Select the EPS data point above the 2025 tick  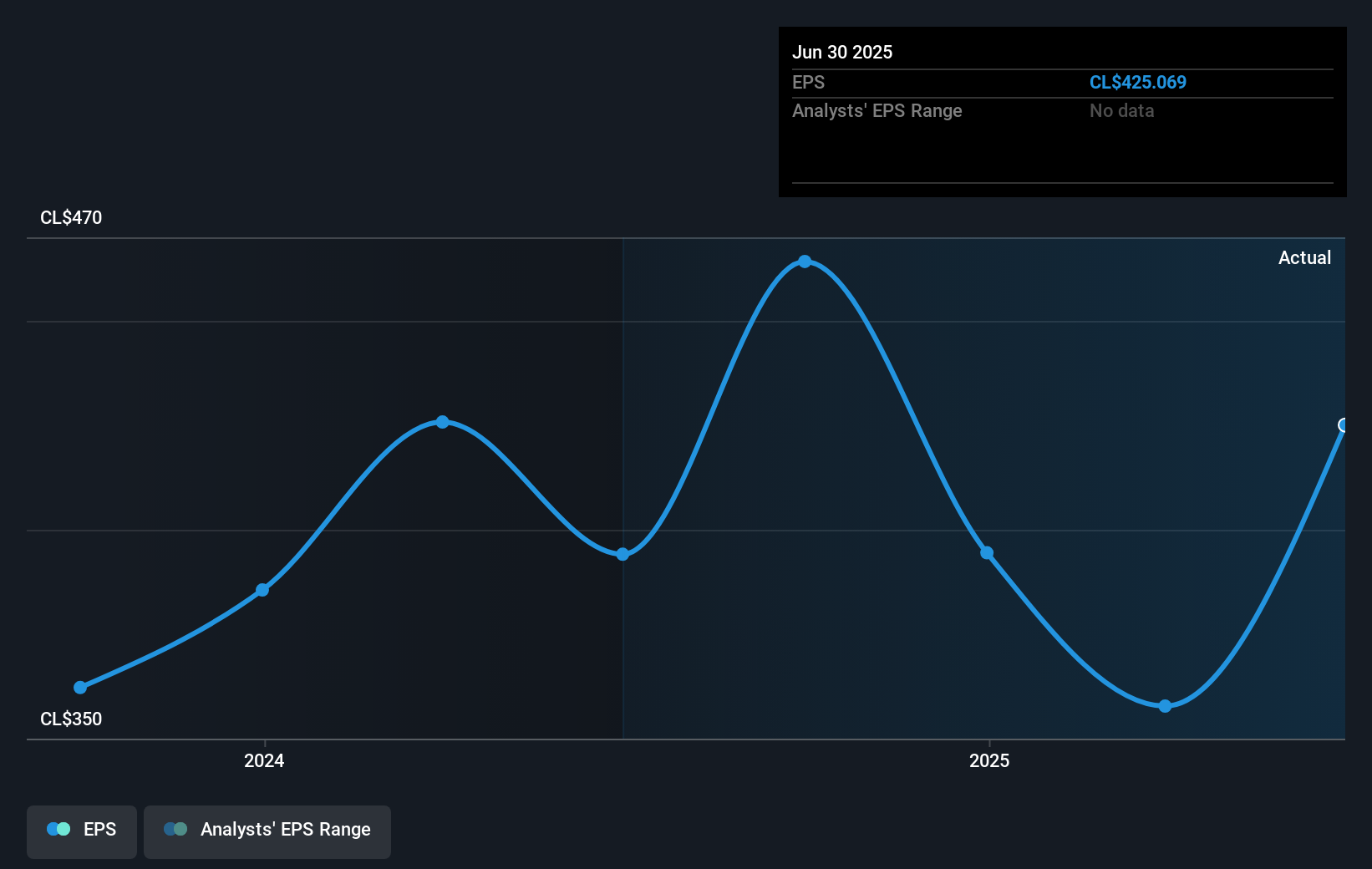(987, 553)
